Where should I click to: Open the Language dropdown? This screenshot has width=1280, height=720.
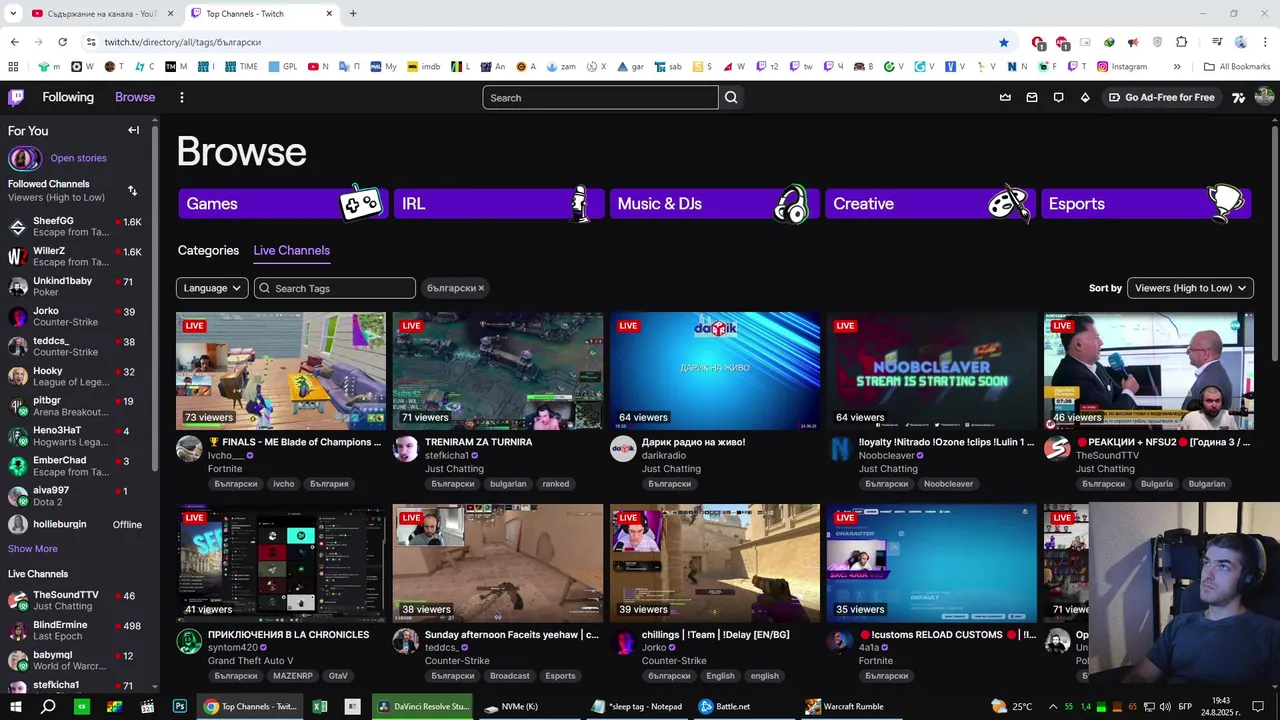tap(212, 288)
